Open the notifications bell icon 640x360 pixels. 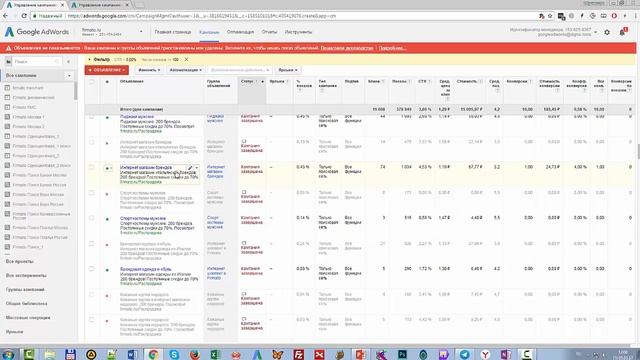622,32
